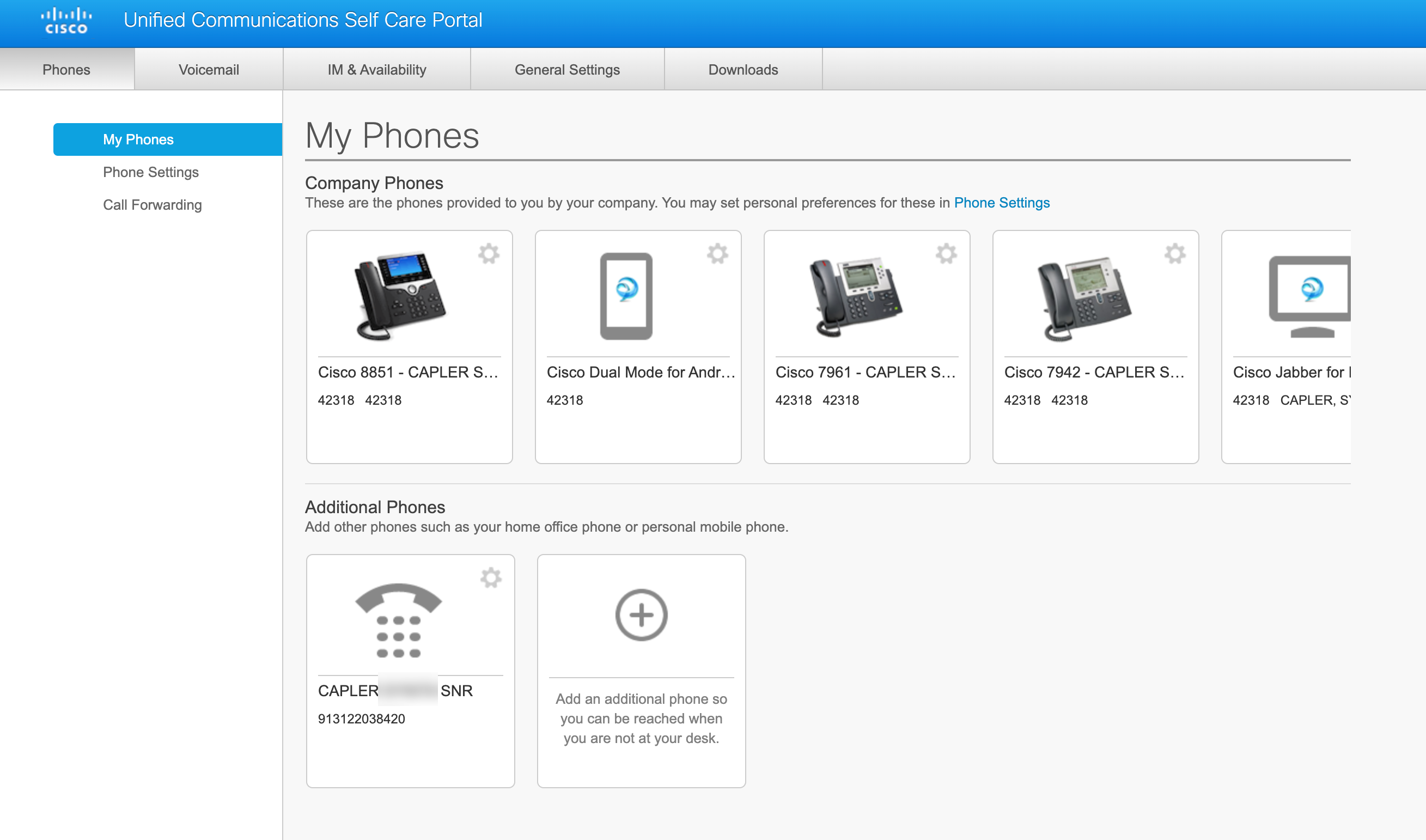
Task: Click the Cisco 7961 phone card
Action: click(866, 345)
